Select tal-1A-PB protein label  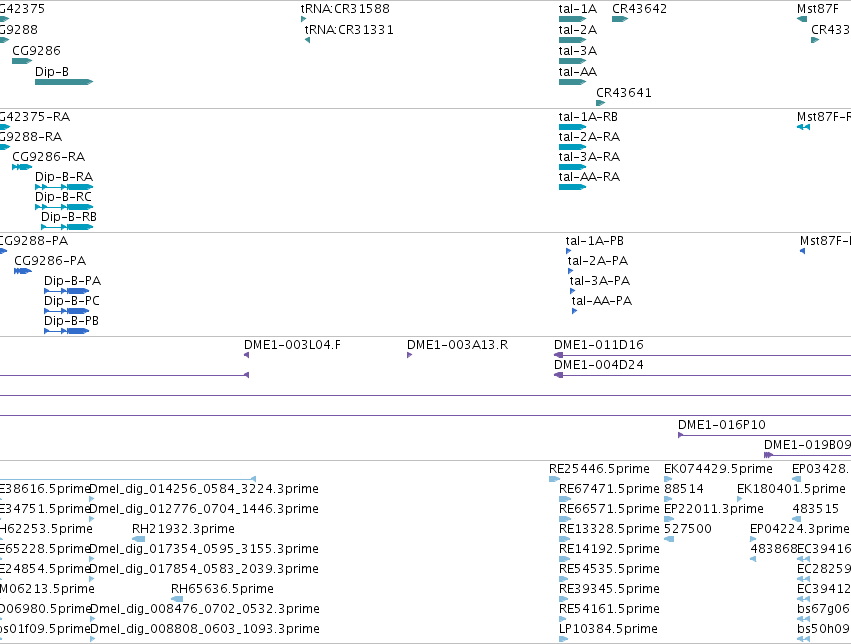[594, 241]
